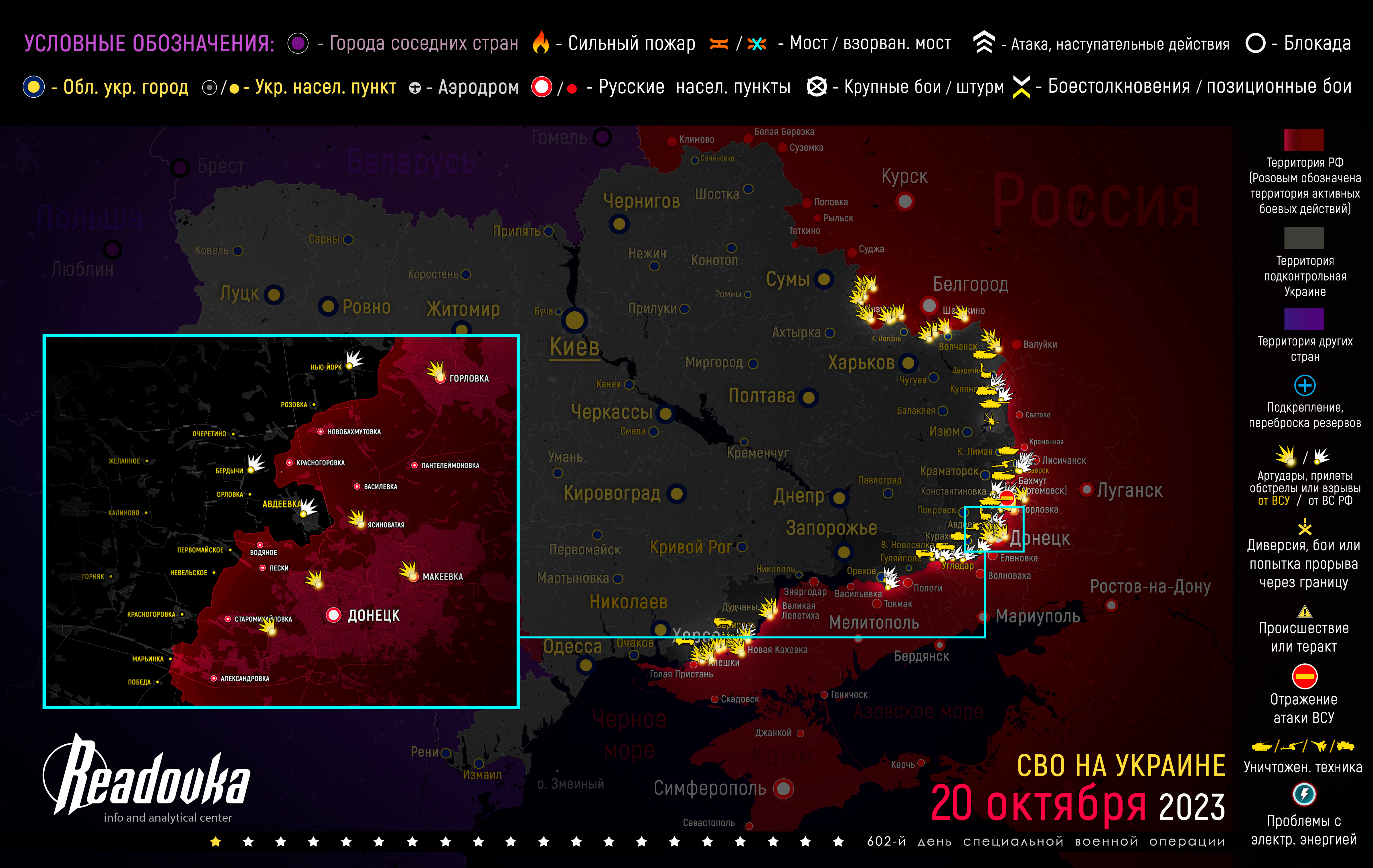The width and height of the screenshot is (1373, 868).
Task: Click the white ring blockade legend icon
Action: pyautogui.click(x=1256, y=43)
